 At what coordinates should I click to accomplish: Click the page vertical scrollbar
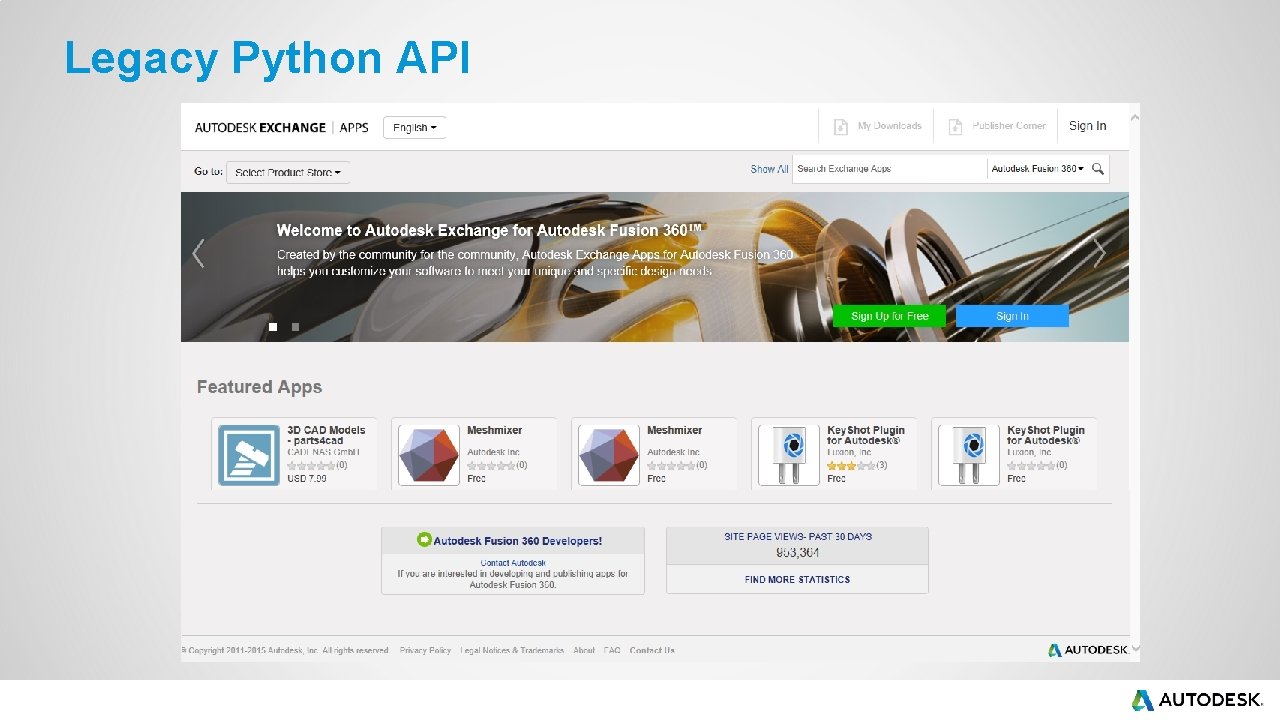click(1134, 382)
